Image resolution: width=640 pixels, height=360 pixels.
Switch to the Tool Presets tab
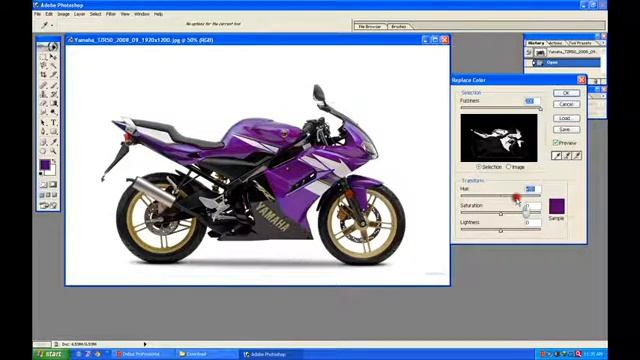[580, 43]
